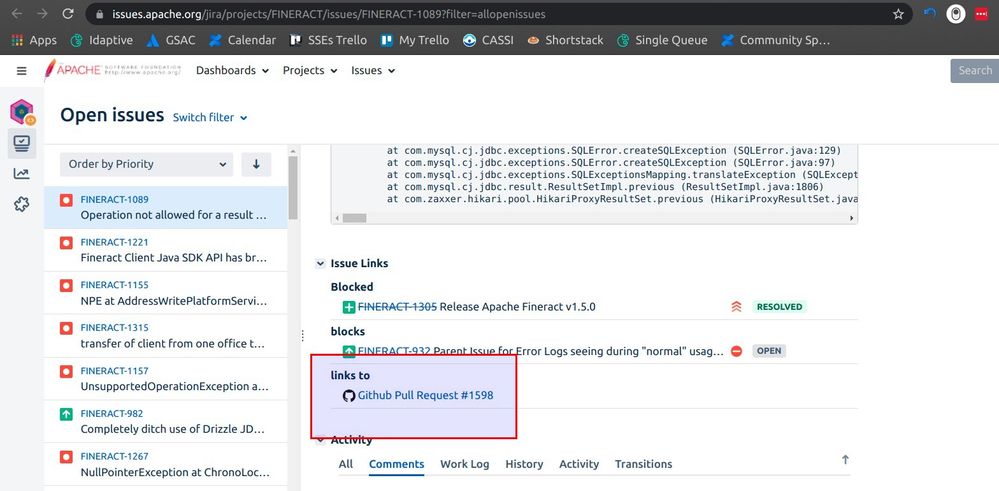Select the Issues sidebar icon

pyautogui.click(x=22, y=143)
